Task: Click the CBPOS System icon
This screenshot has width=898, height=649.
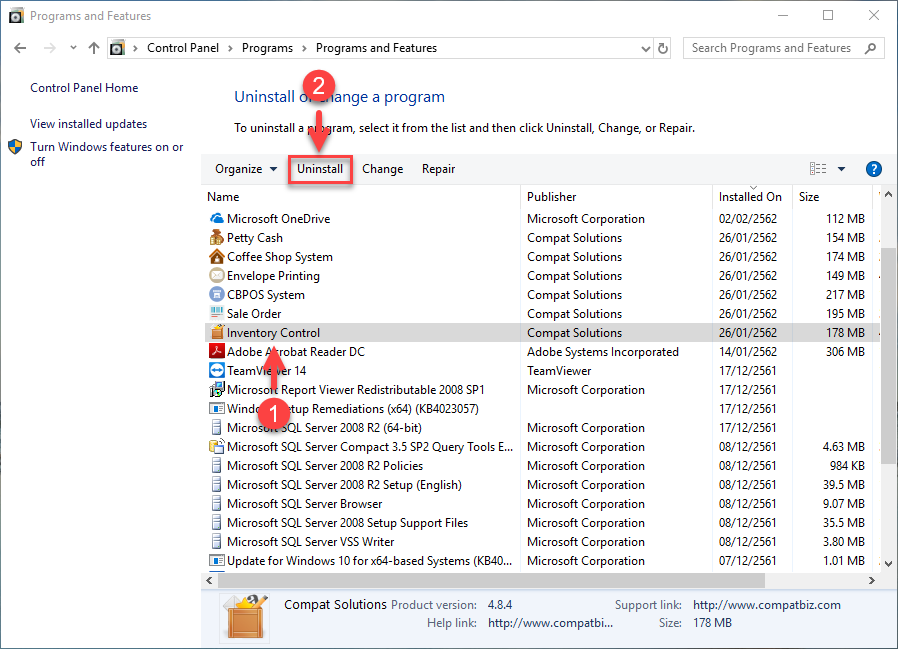Action: point(216,294)
